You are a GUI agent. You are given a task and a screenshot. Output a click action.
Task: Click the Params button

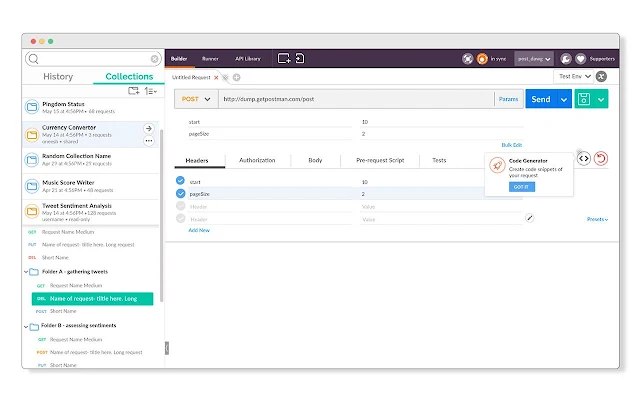click(508, 99)
